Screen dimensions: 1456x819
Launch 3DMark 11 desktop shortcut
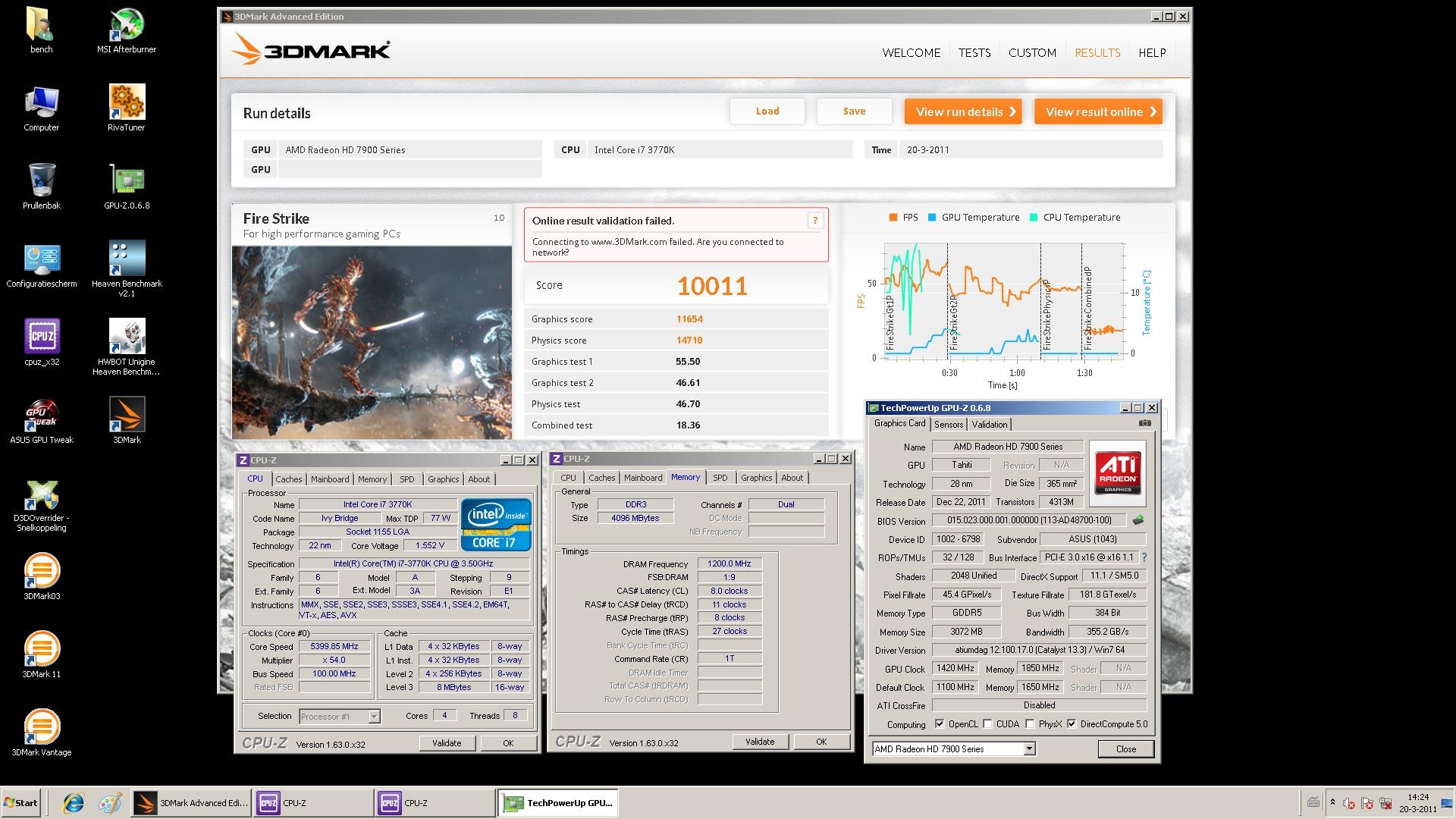[41, 655]
